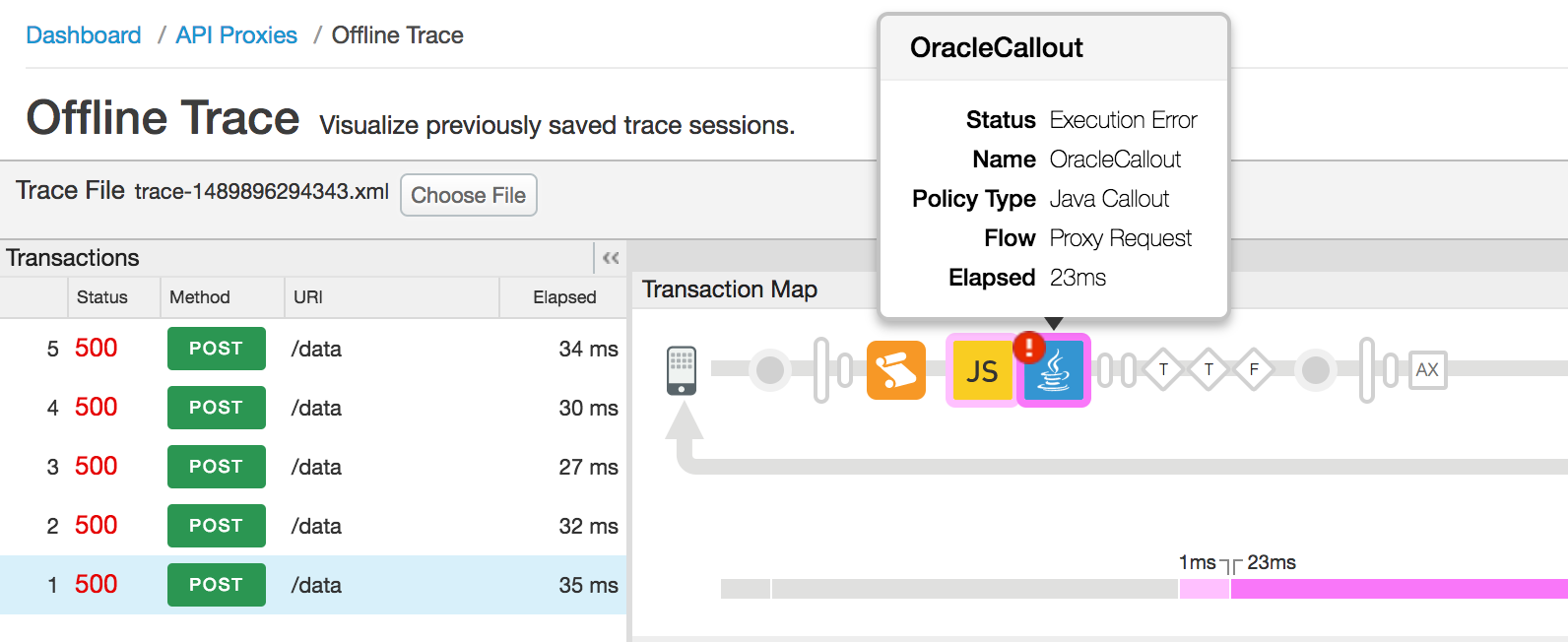Sort by the Status column header
The height and width of the screenshot is (642, 1568).
pos(102,297)
